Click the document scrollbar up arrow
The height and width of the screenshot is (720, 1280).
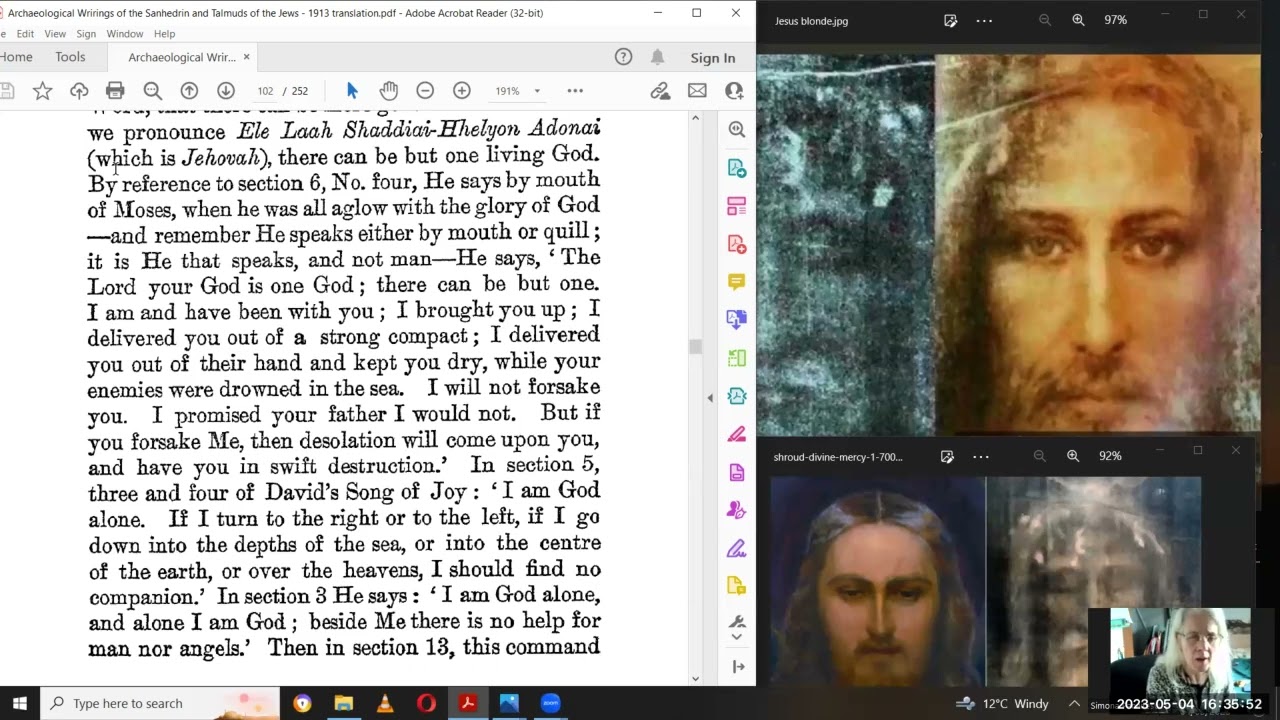(696, 118)
